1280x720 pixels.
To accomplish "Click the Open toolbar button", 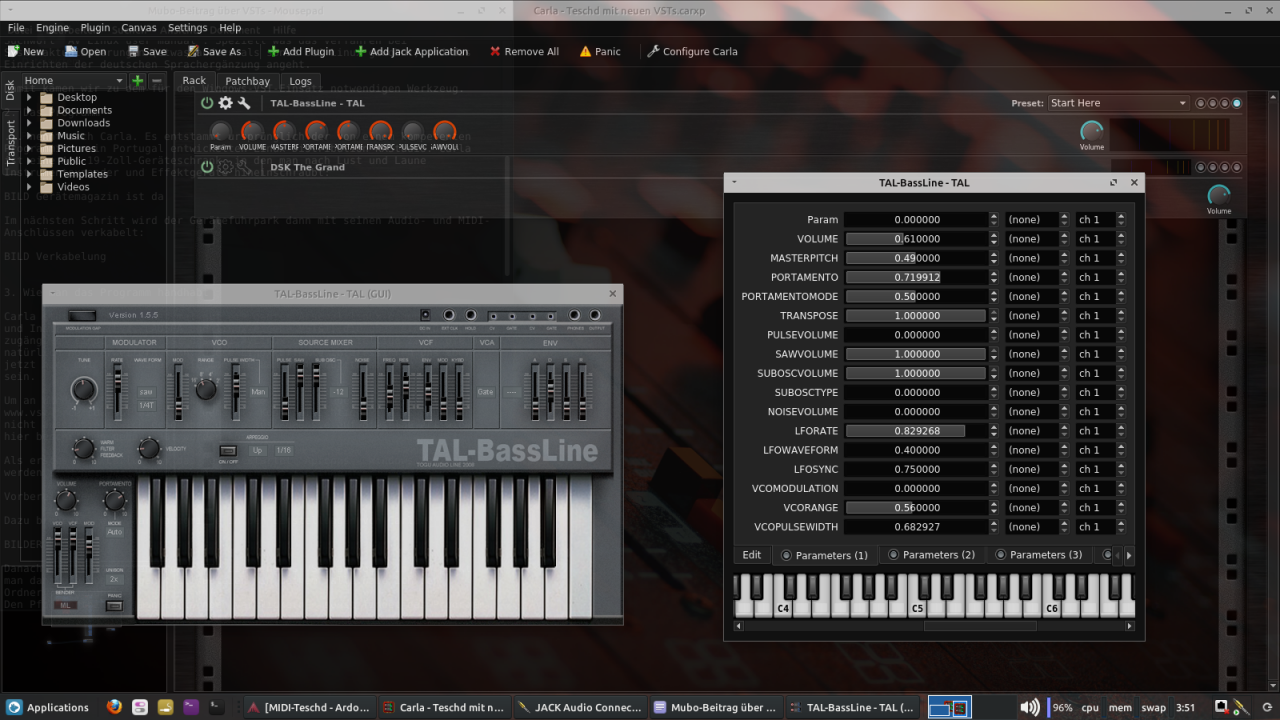I will (85, 51).
